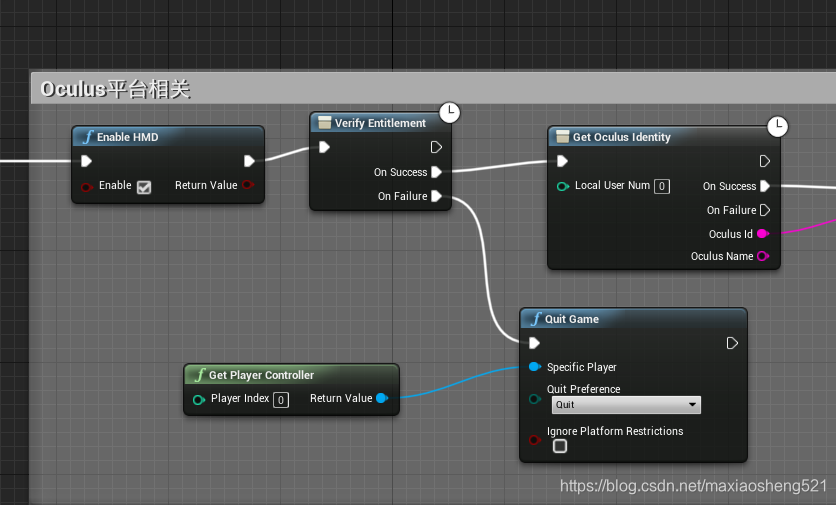The height and width of the screenshot is (505, 836).
Task: Click the Oculus Name output pin
Action: [x=763, y=256]
